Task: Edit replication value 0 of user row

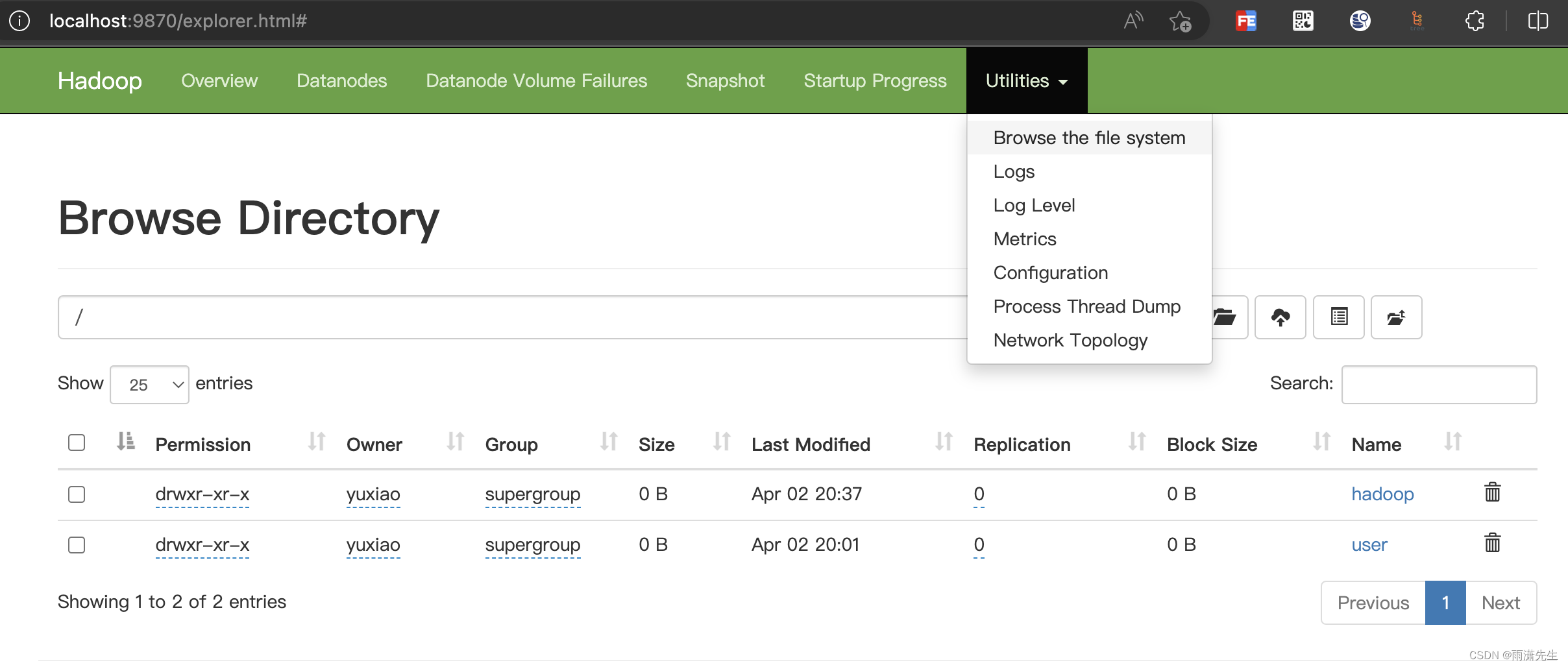Action: (x=979, y=545)
